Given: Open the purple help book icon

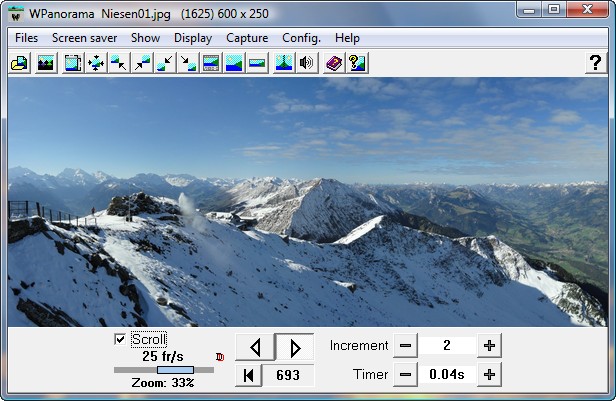Looking at the screenshot, I should point(334,63).
